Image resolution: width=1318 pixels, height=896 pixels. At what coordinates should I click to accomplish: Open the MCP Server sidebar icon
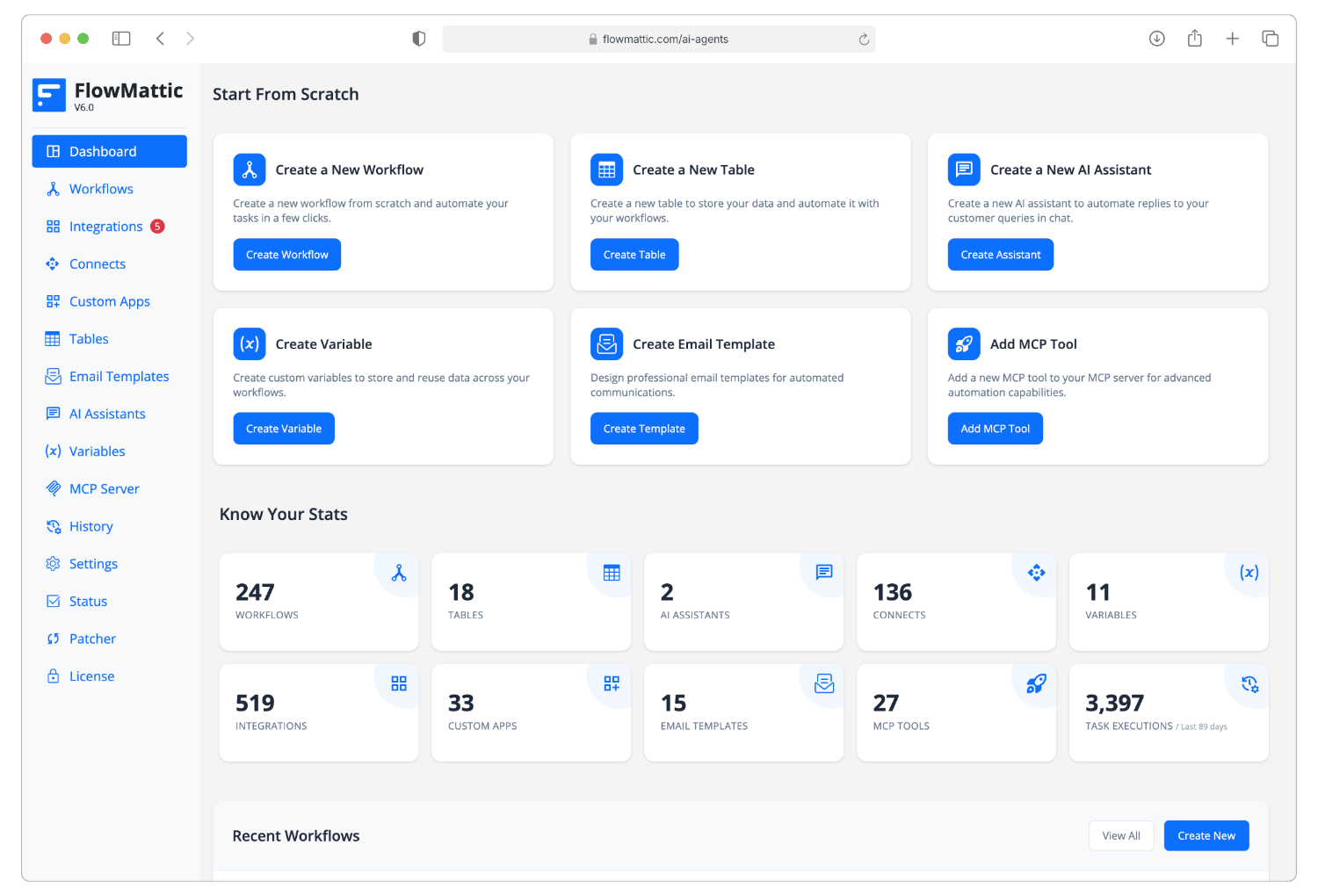pos(54,488)
